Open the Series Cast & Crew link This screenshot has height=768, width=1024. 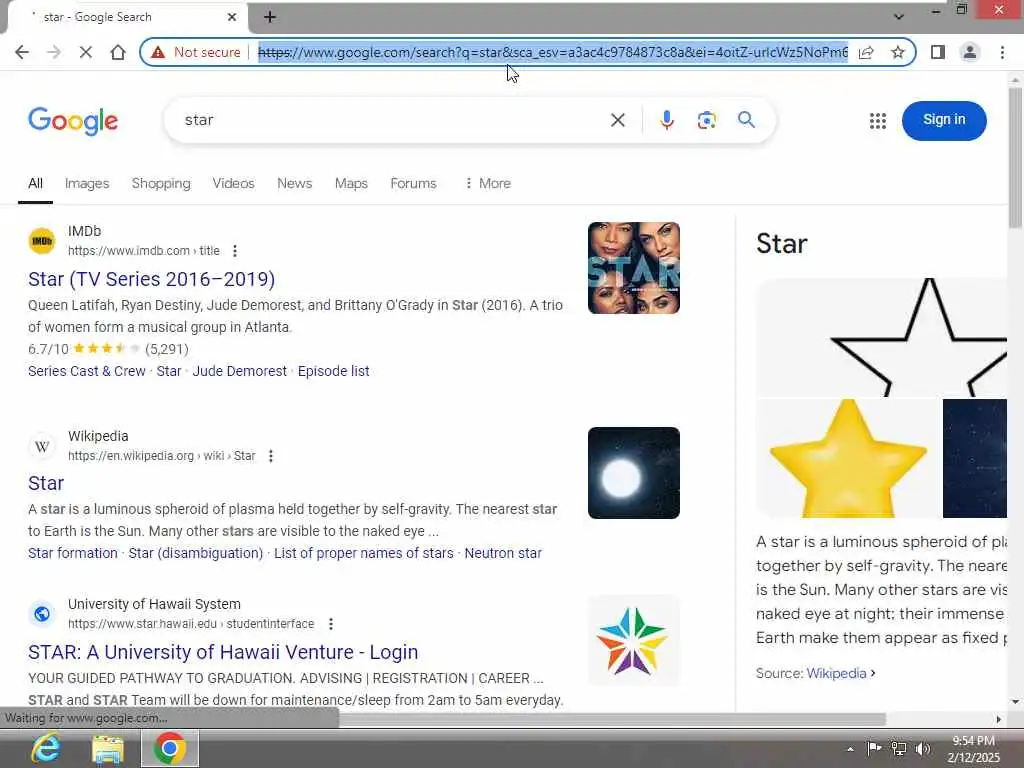tap(87, 371)
